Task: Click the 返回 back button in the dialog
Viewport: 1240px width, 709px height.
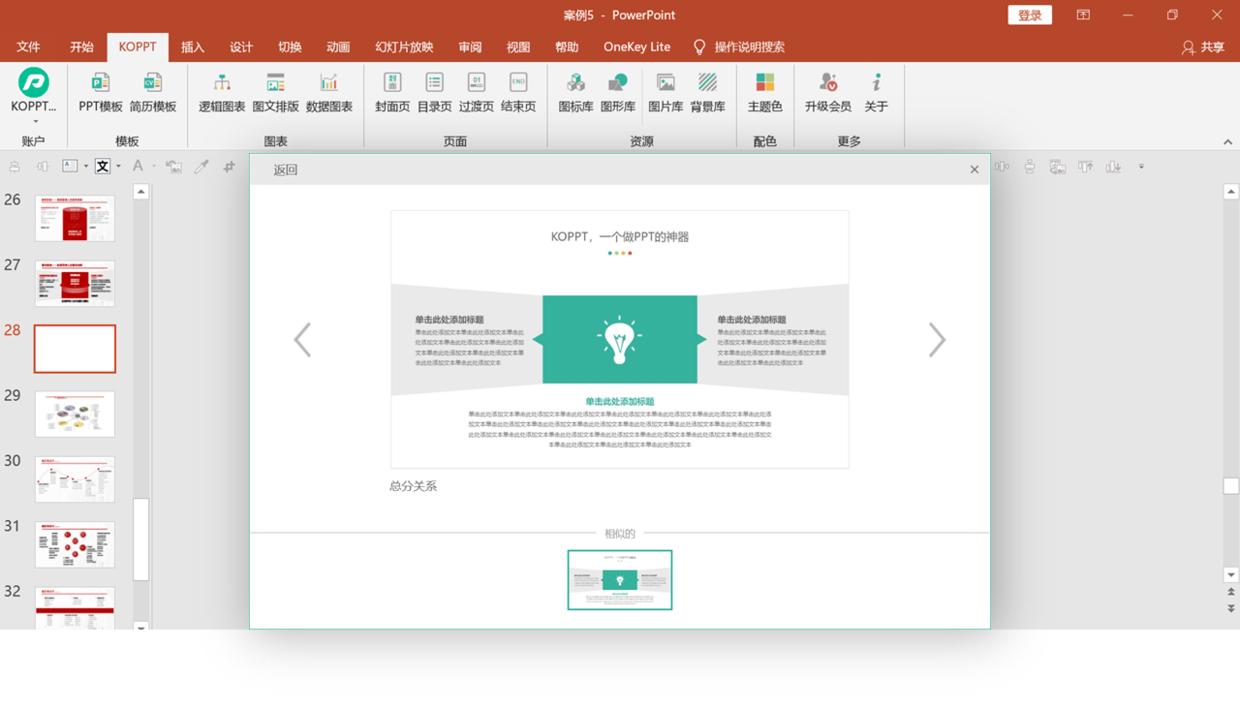Action: (284, 169)
